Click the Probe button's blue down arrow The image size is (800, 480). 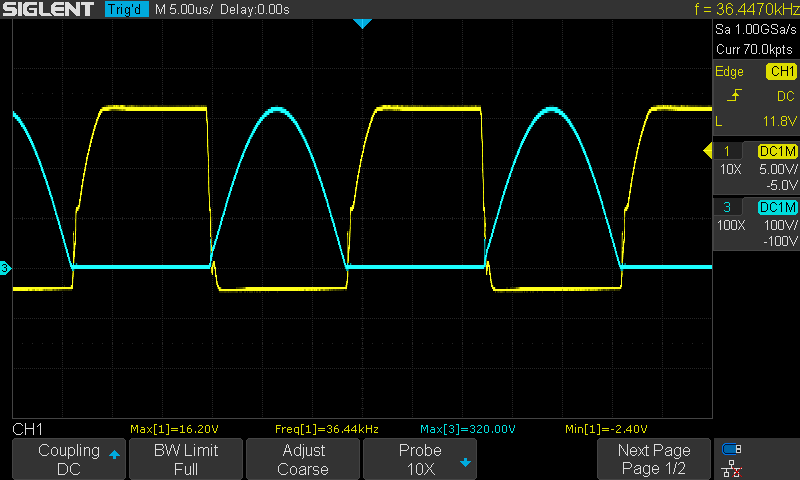click(x=465, y=463)
